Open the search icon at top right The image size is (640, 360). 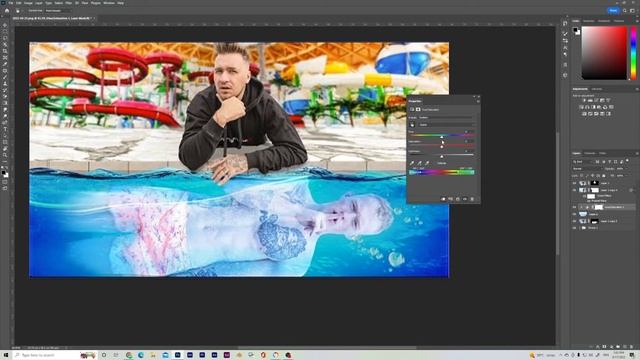[624, 11]
